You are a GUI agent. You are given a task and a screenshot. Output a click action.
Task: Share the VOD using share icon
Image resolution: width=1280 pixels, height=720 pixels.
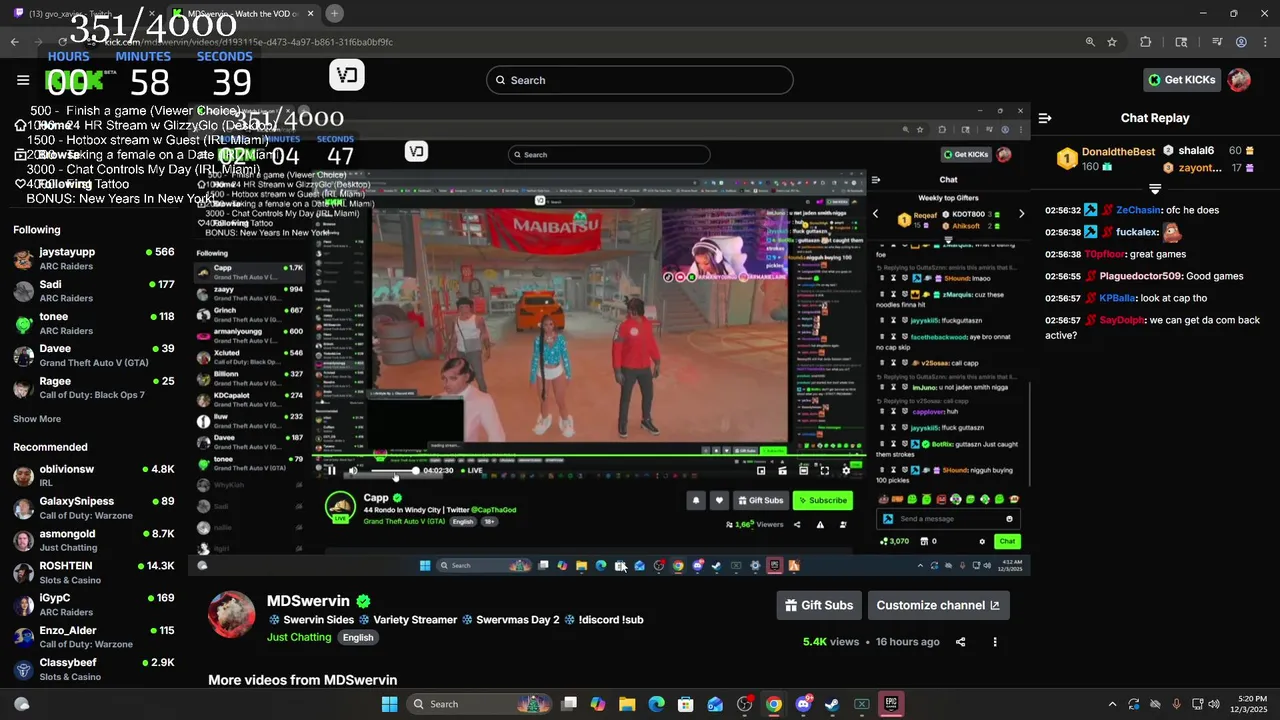(x=960, y=642)
